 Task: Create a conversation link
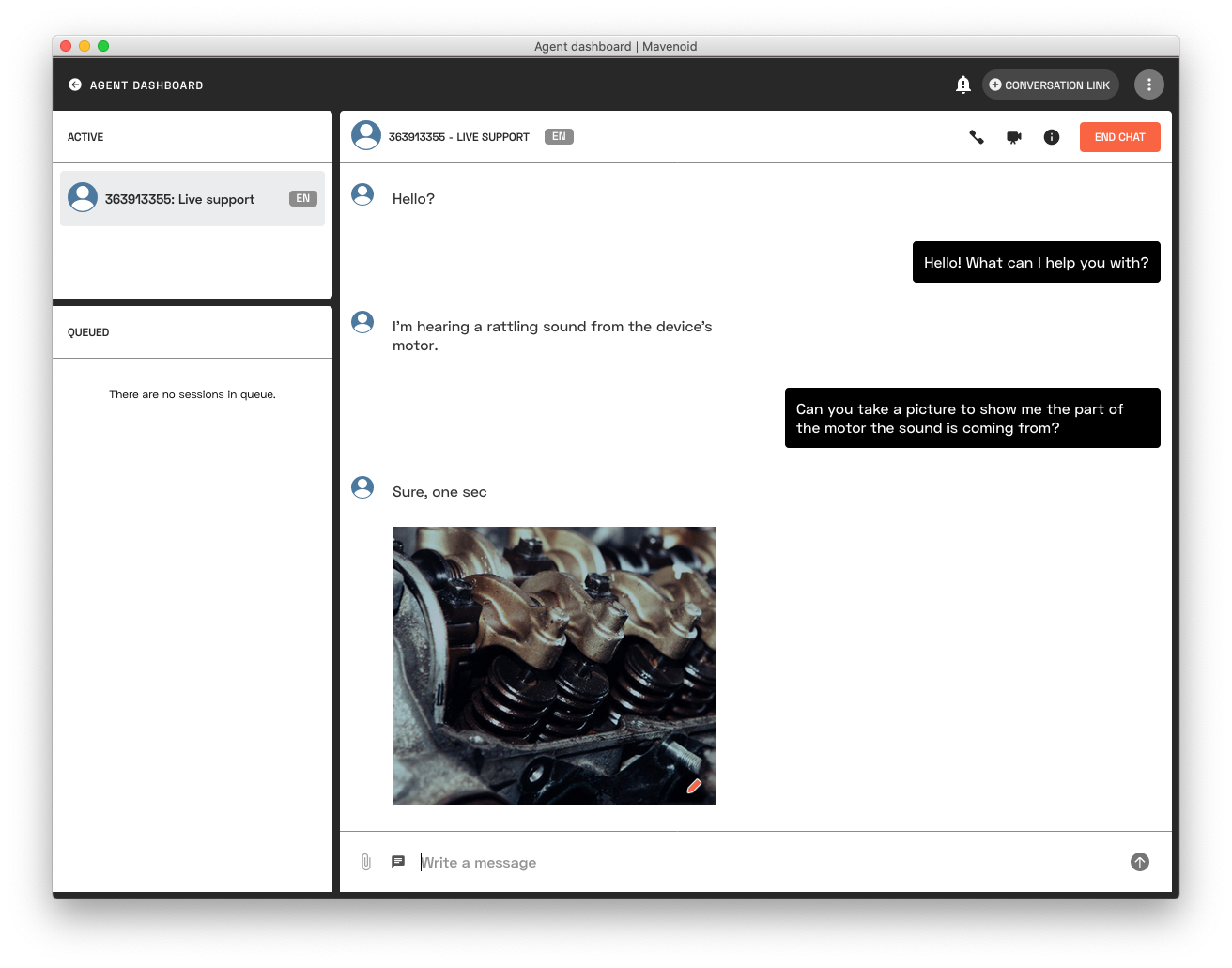1050,85
